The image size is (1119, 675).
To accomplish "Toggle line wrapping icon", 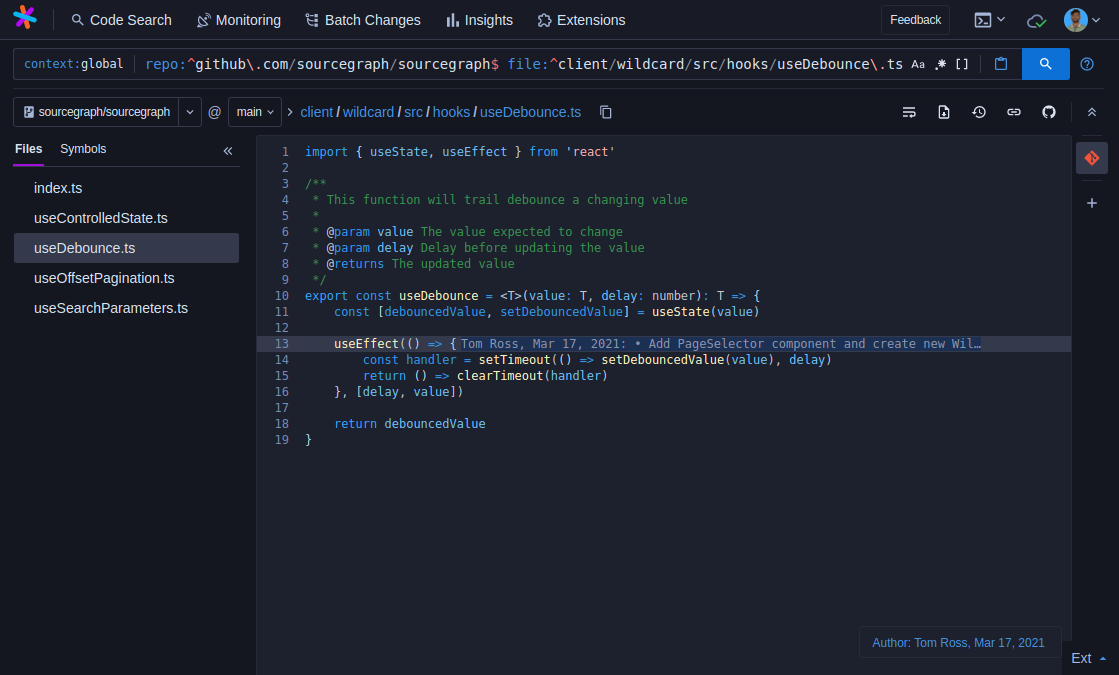I will coord(908,112).
